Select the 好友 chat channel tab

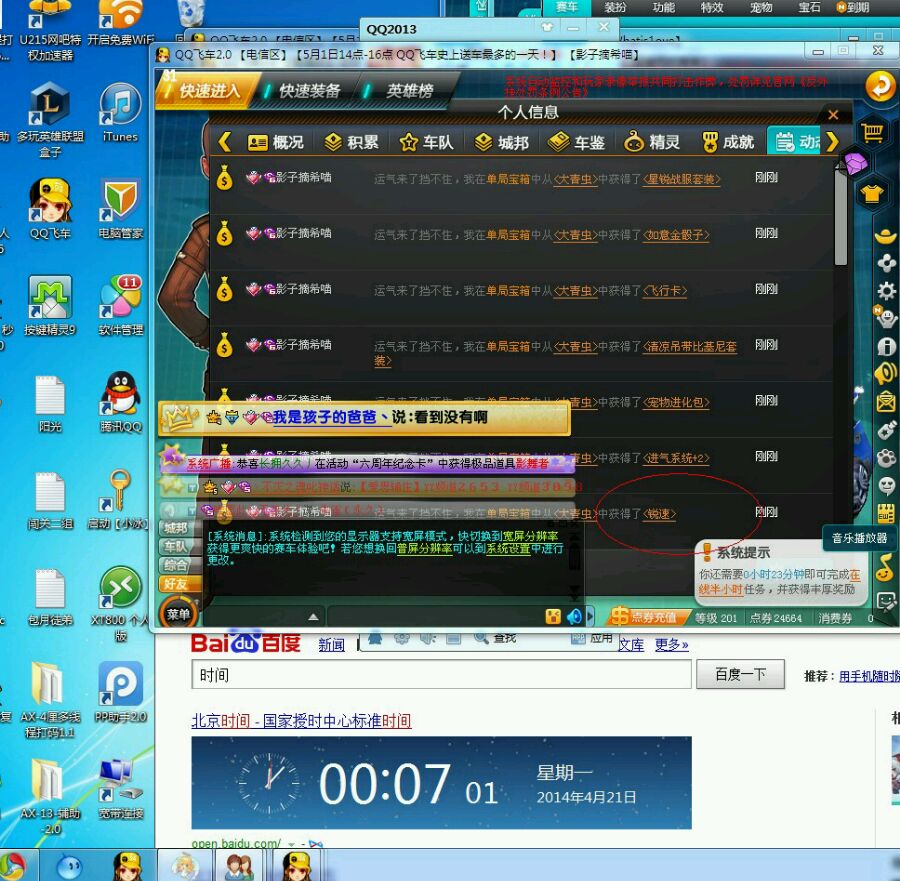178,584
